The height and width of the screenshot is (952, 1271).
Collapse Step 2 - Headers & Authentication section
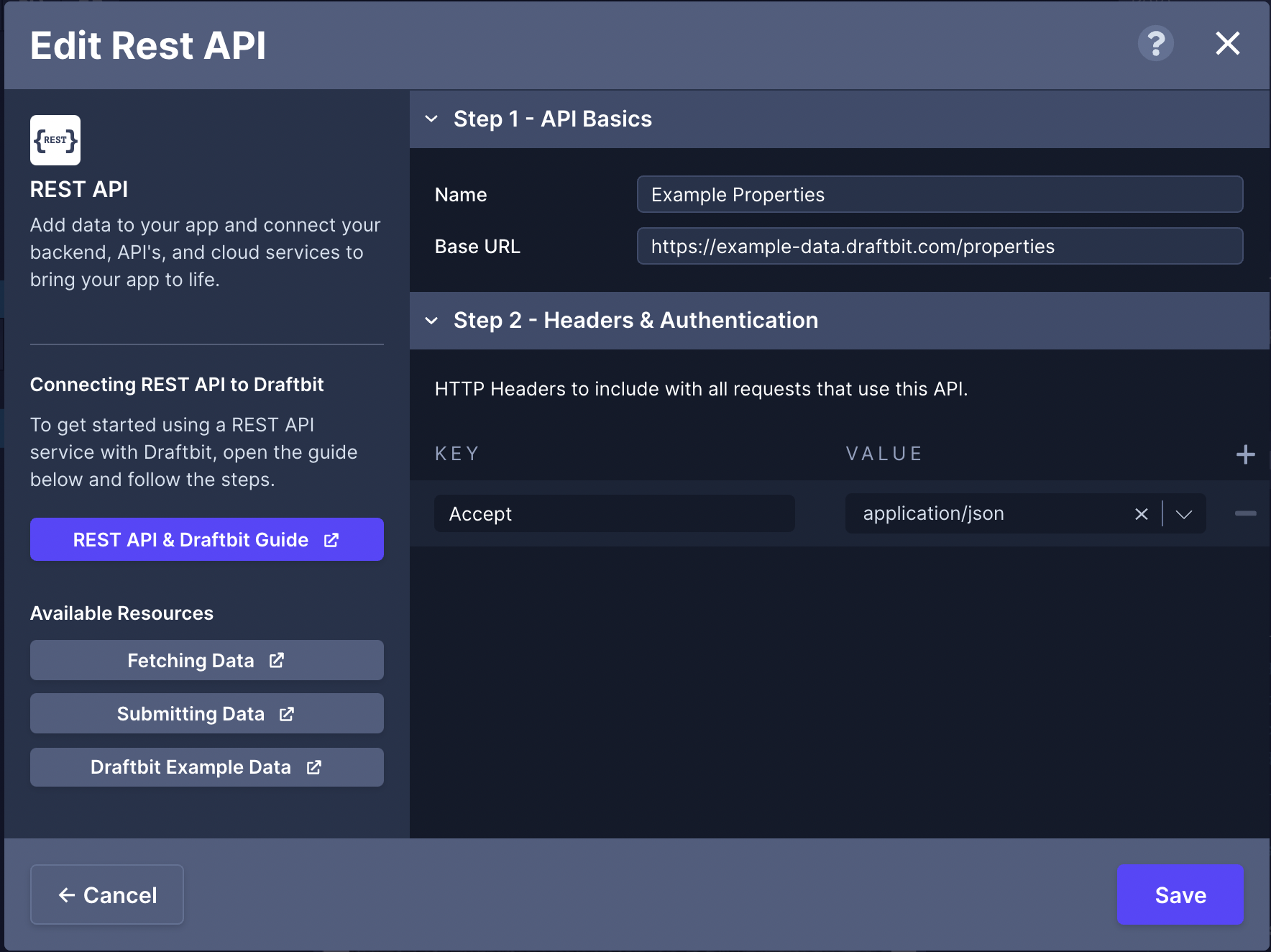coord(431,320)
